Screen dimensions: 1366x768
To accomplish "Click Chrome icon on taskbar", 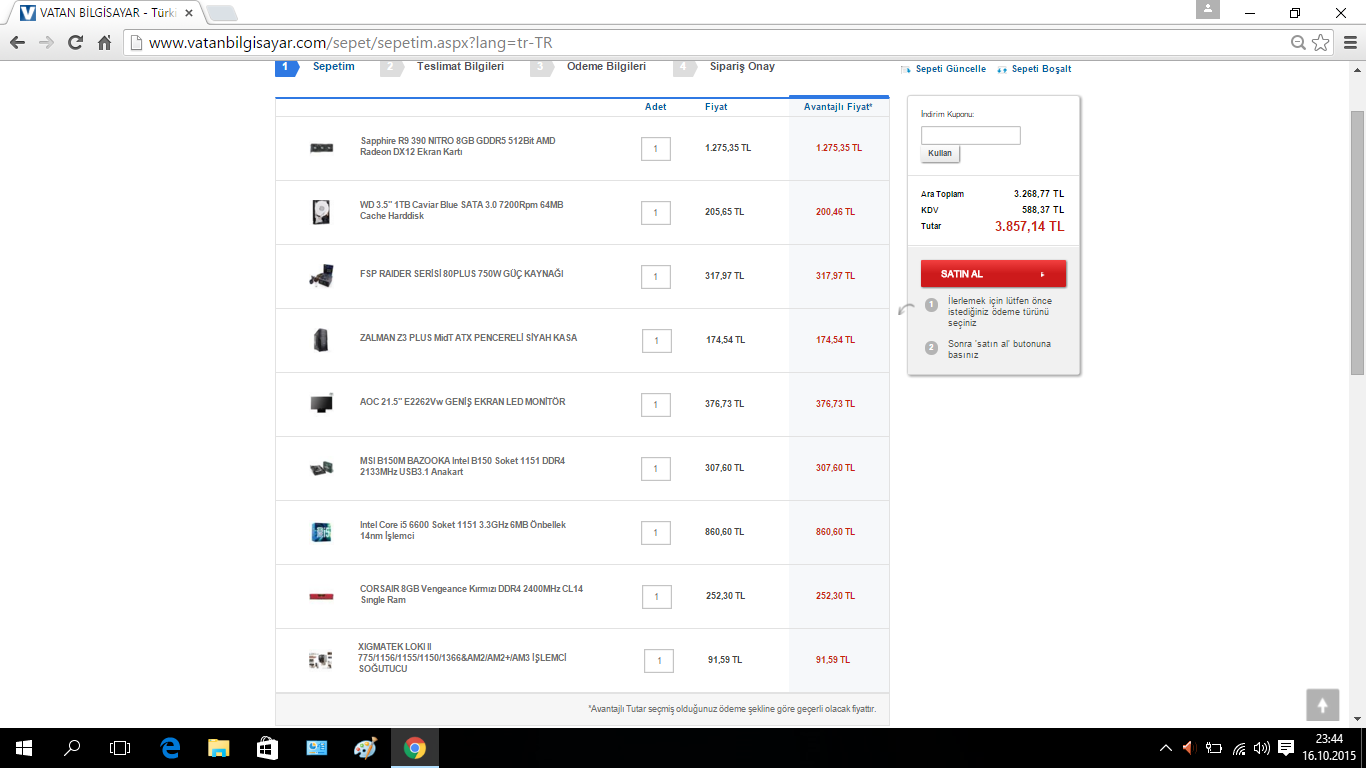I will 415,748.
